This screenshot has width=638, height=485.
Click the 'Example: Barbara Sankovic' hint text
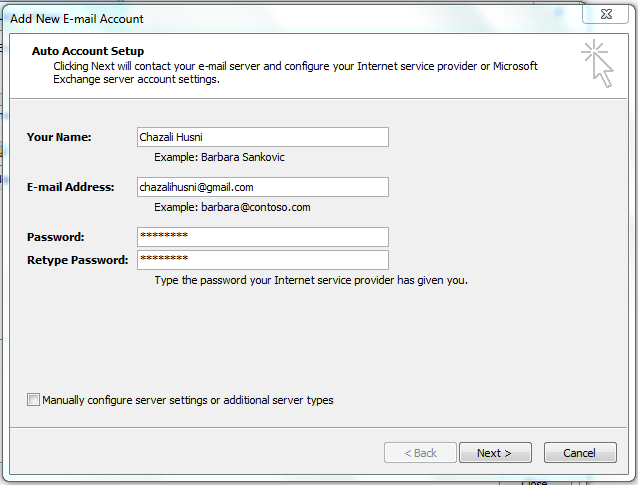point(219,157)
